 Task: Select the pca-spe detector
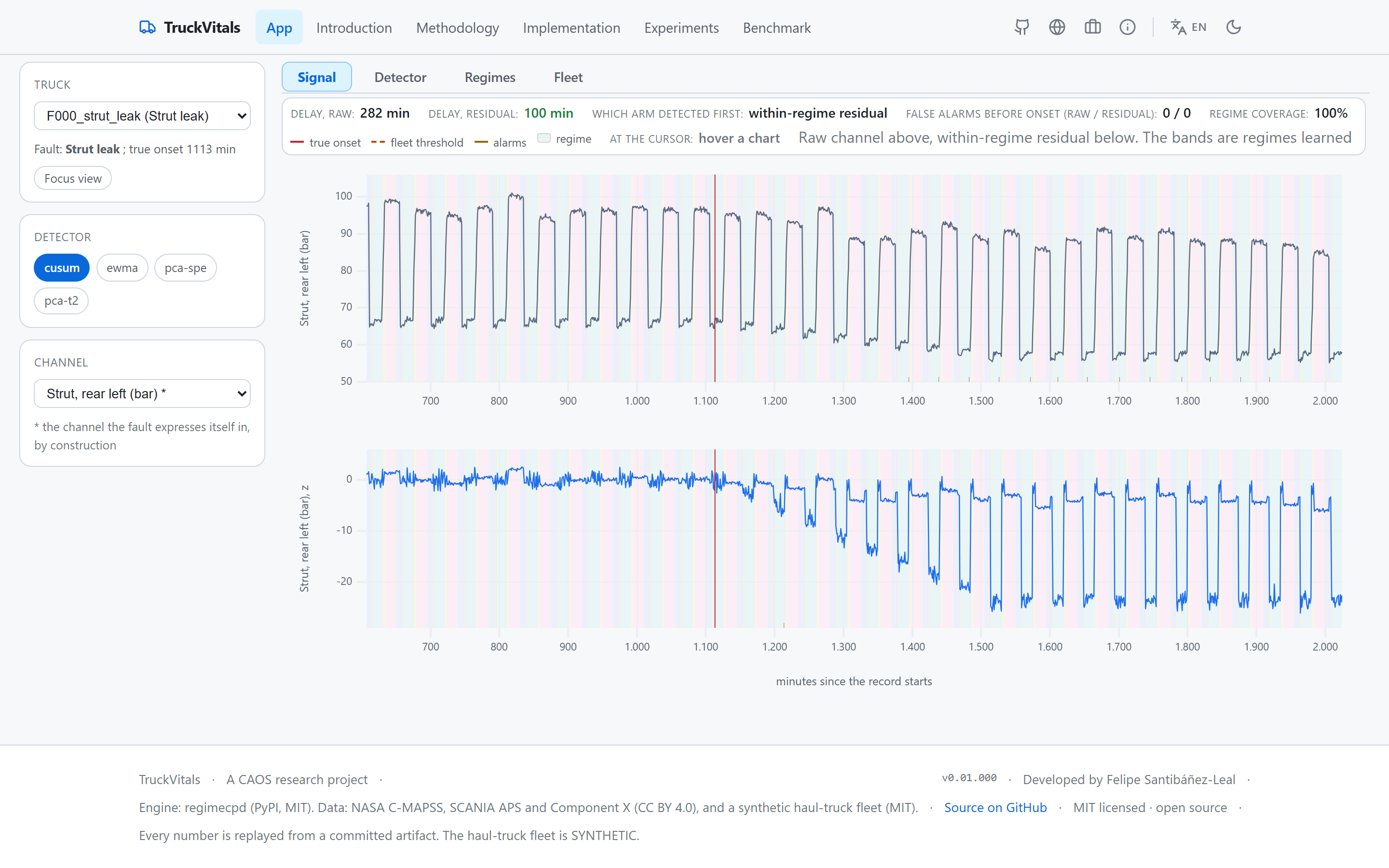coord(185,268)
